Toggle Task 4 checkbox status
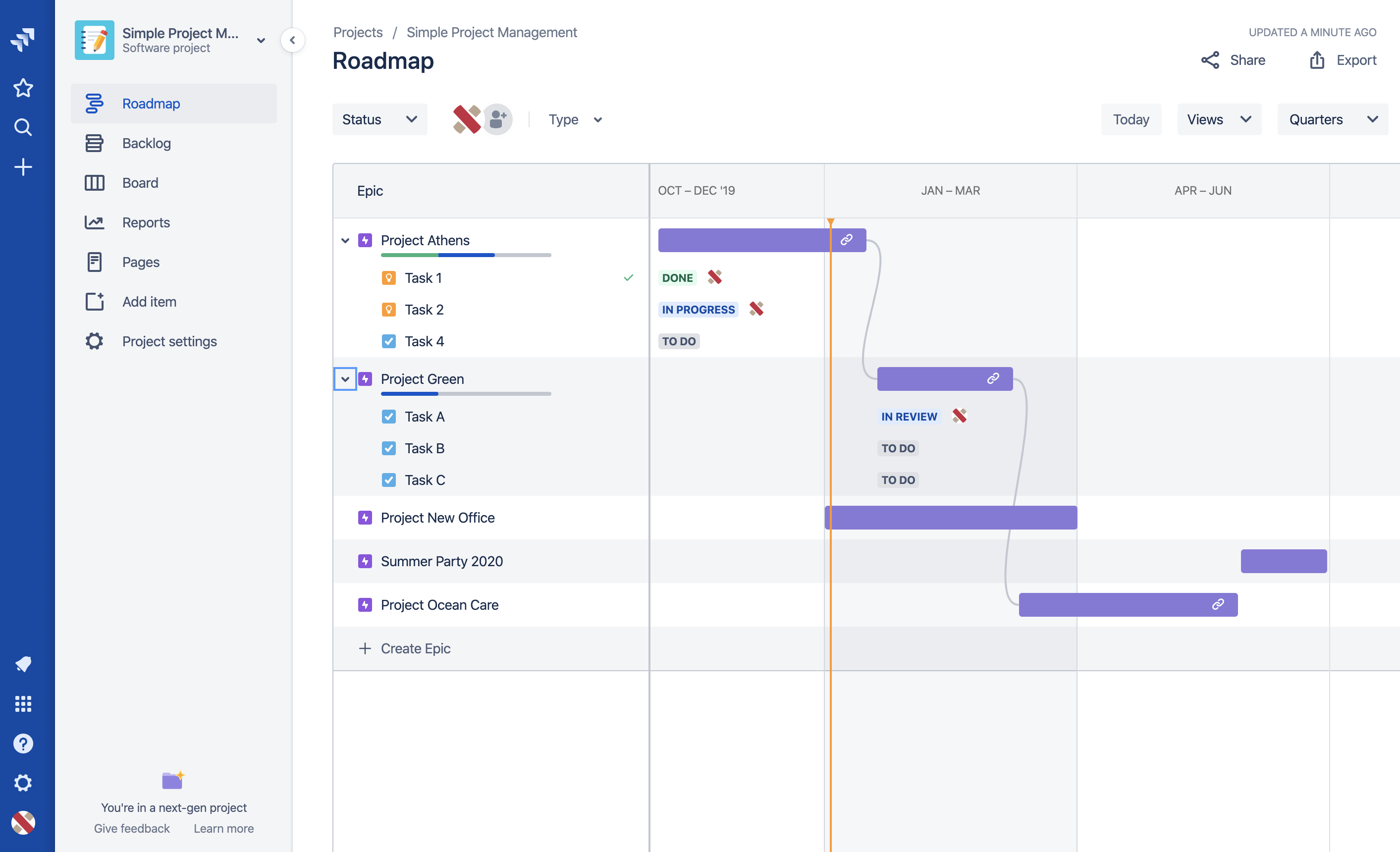The width and height of the screenshot is (1400, 852). point(389,341)
